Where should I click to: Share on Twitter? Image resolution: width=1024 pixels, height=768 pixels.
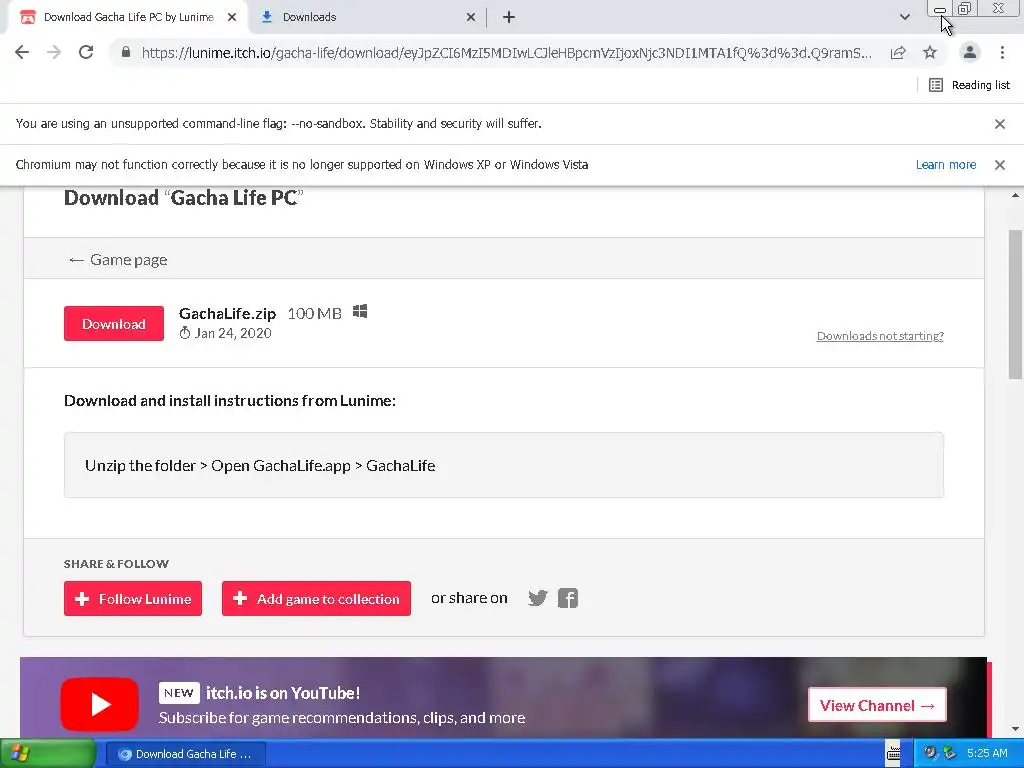coord(537,598)
